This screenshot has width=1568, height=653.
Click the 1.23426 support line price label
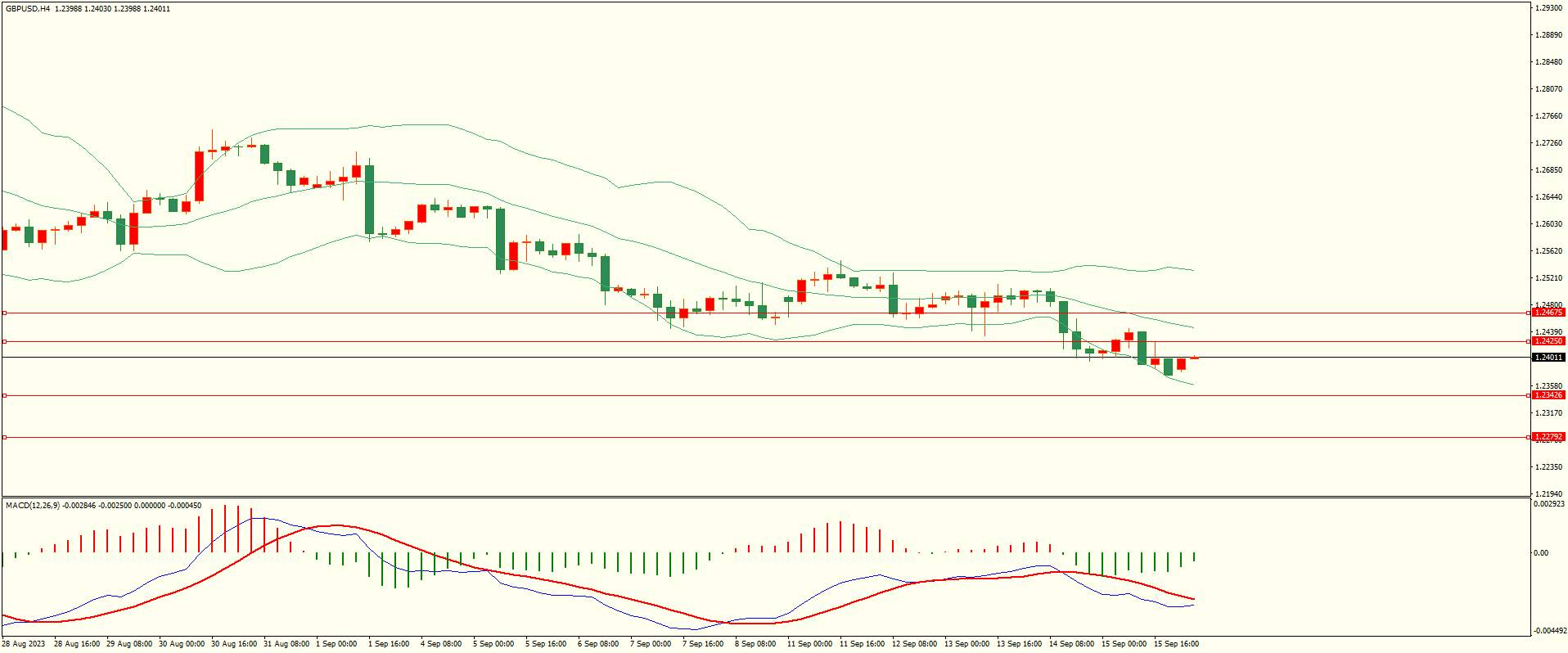(x=1548, y=395)
